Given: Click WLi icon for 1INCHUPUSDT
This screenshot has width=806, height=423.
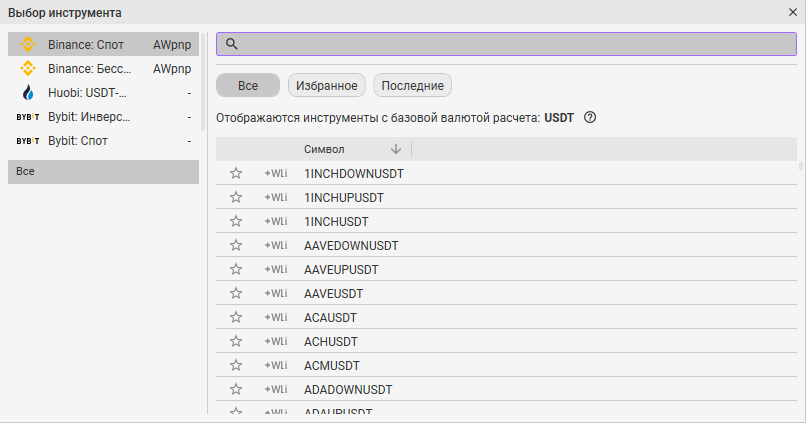Looking at the screenshot, I should tap(276, 197).
